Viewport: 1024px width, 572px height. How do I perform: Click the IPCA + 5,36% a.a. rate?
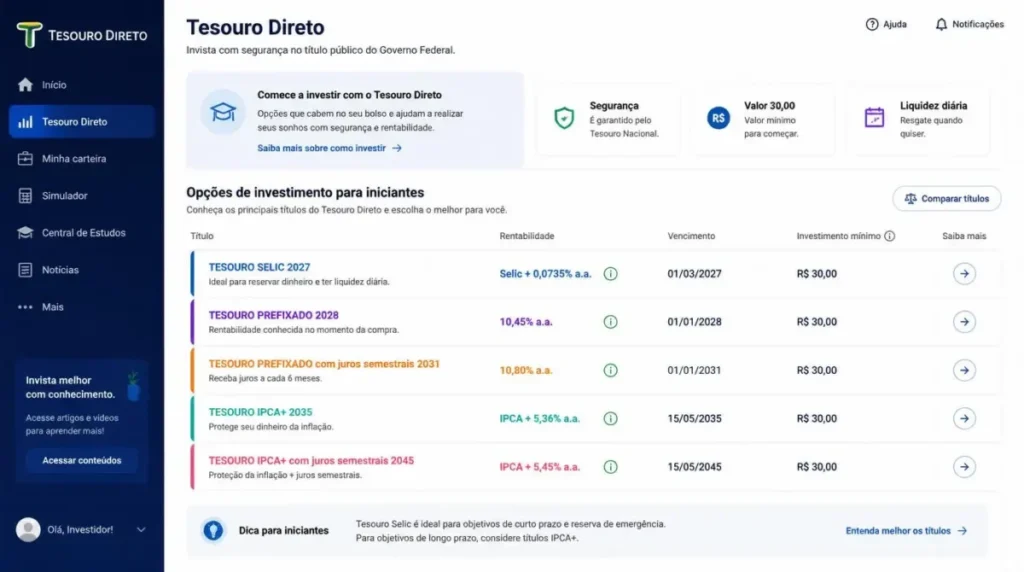point(539,419)
